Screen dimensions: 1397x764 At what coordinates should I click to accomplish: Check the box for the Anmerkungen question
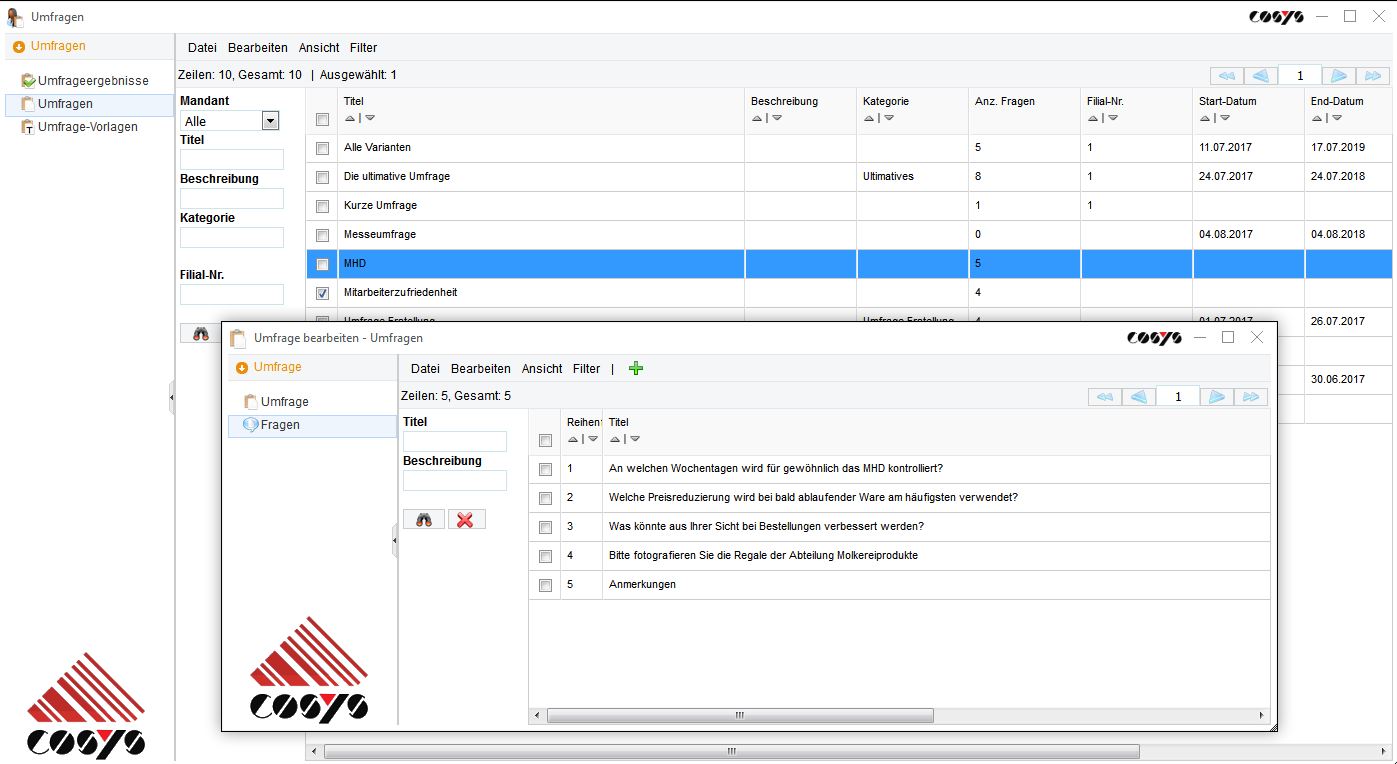point(545,586)
